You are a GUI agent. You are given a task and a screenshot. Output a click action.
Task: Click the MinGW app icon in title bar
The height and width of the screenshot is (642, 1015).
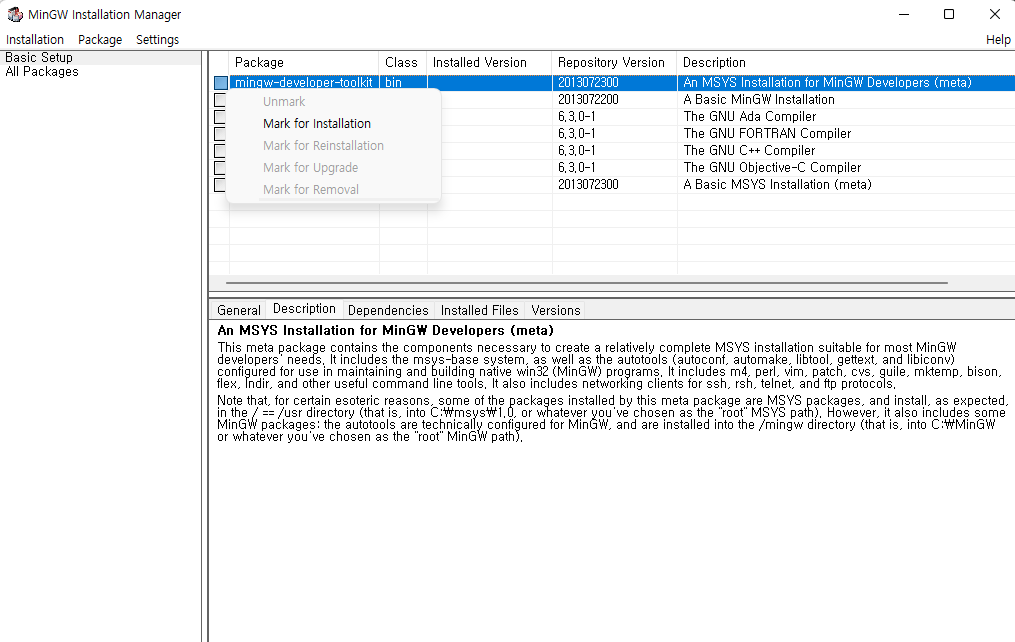click(x=15, y=14)
